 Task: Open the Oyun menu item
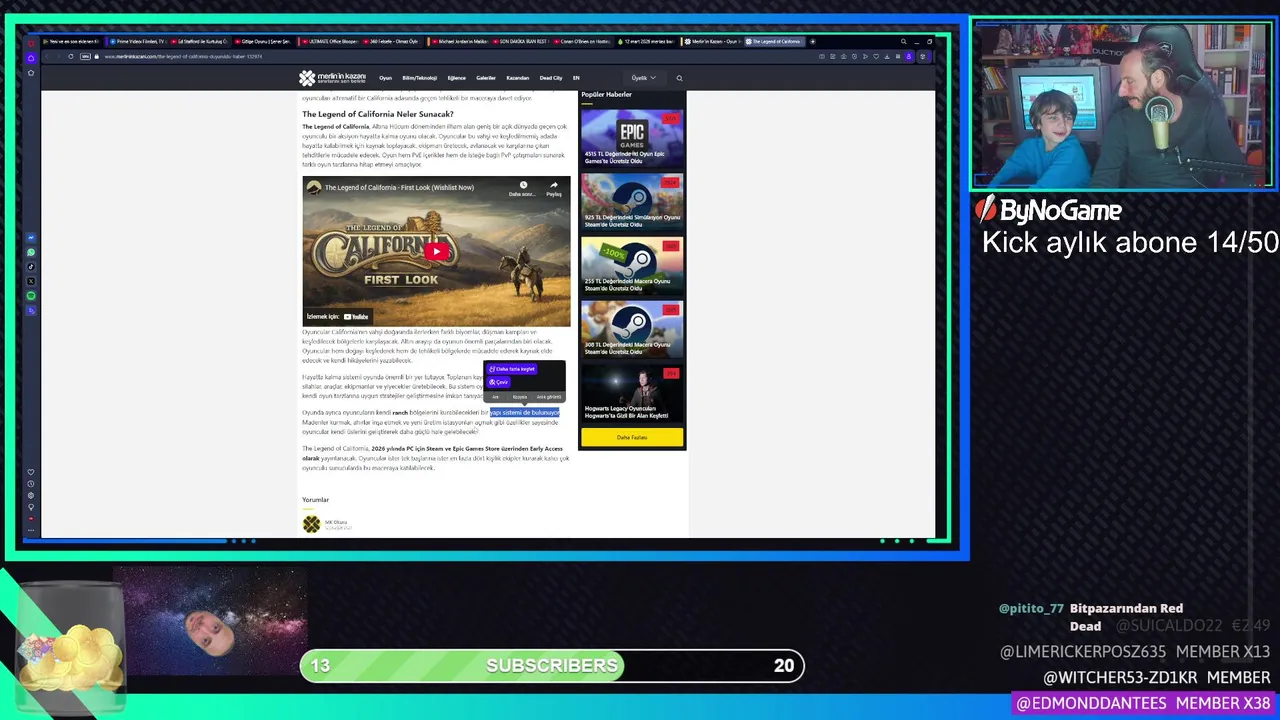385,78
